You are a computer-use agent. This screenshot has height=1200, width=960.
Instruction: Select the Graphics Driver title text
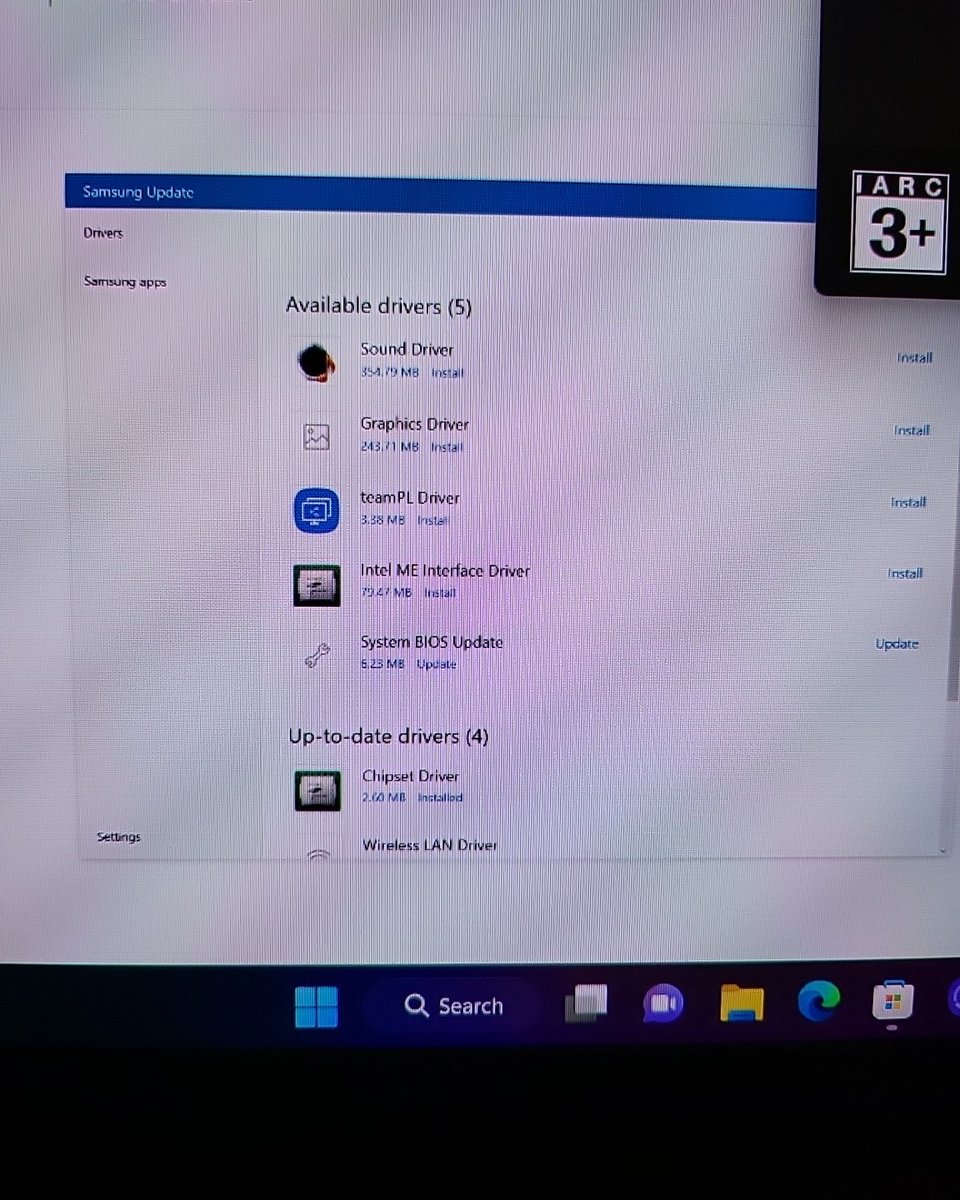(414, 424)
